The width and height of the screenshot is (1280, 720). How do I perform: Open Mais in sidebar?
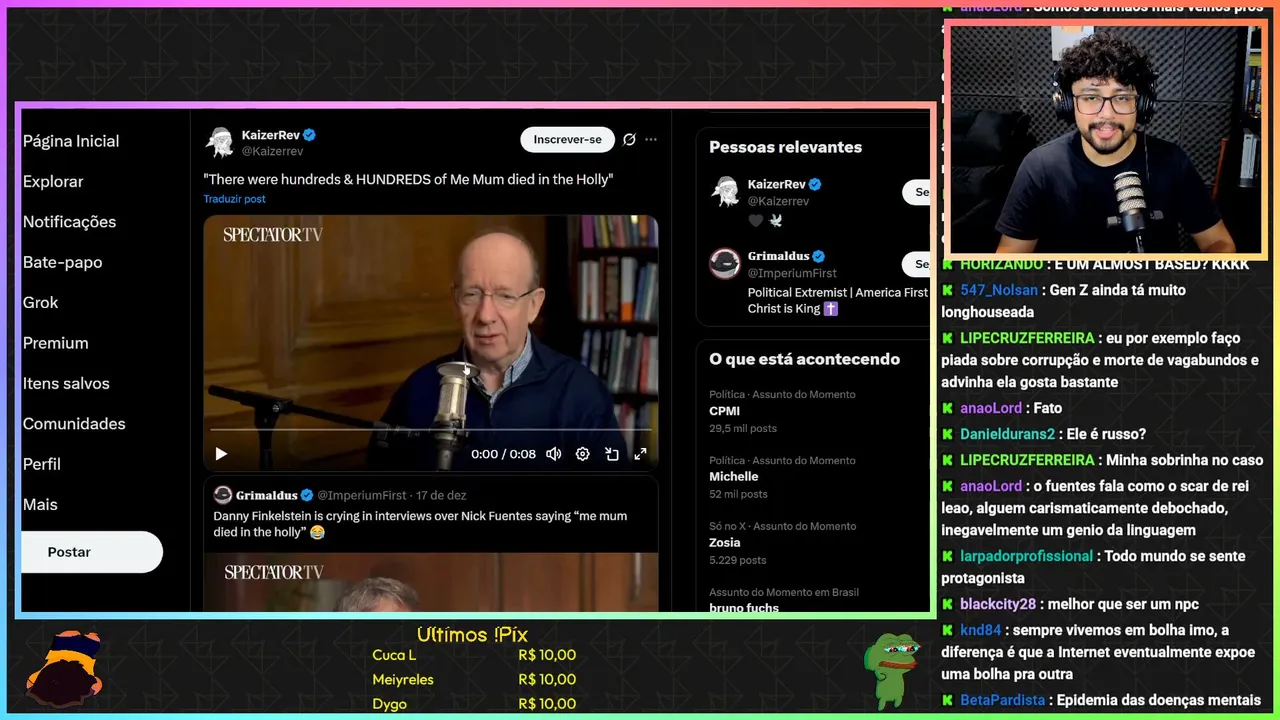tap(40, 504)
